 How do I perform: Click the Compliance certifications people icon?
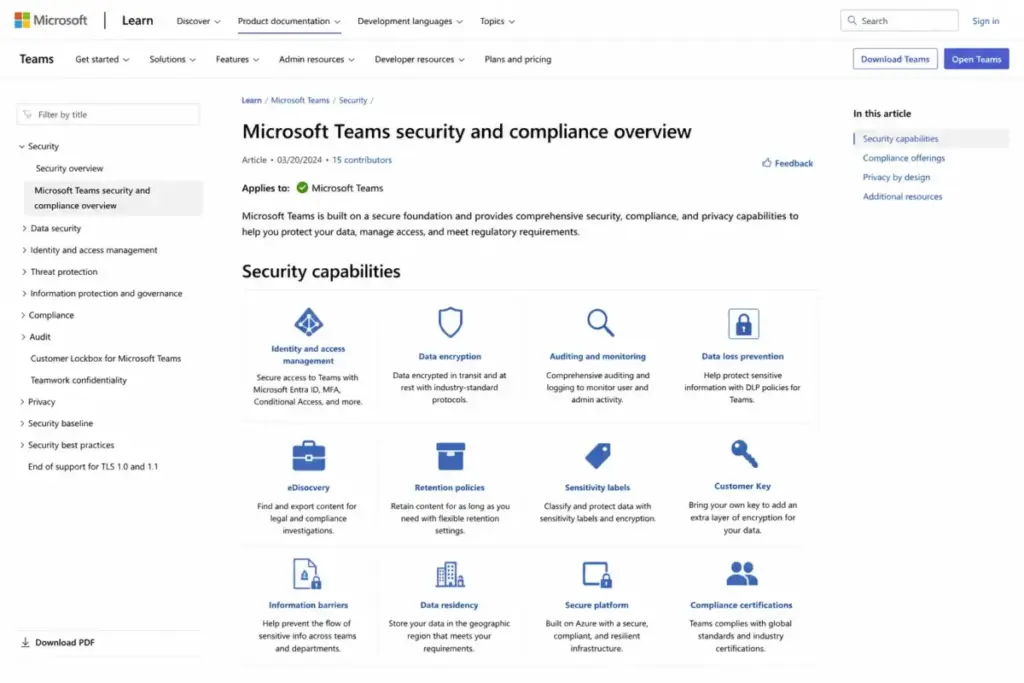pos(742,573)
